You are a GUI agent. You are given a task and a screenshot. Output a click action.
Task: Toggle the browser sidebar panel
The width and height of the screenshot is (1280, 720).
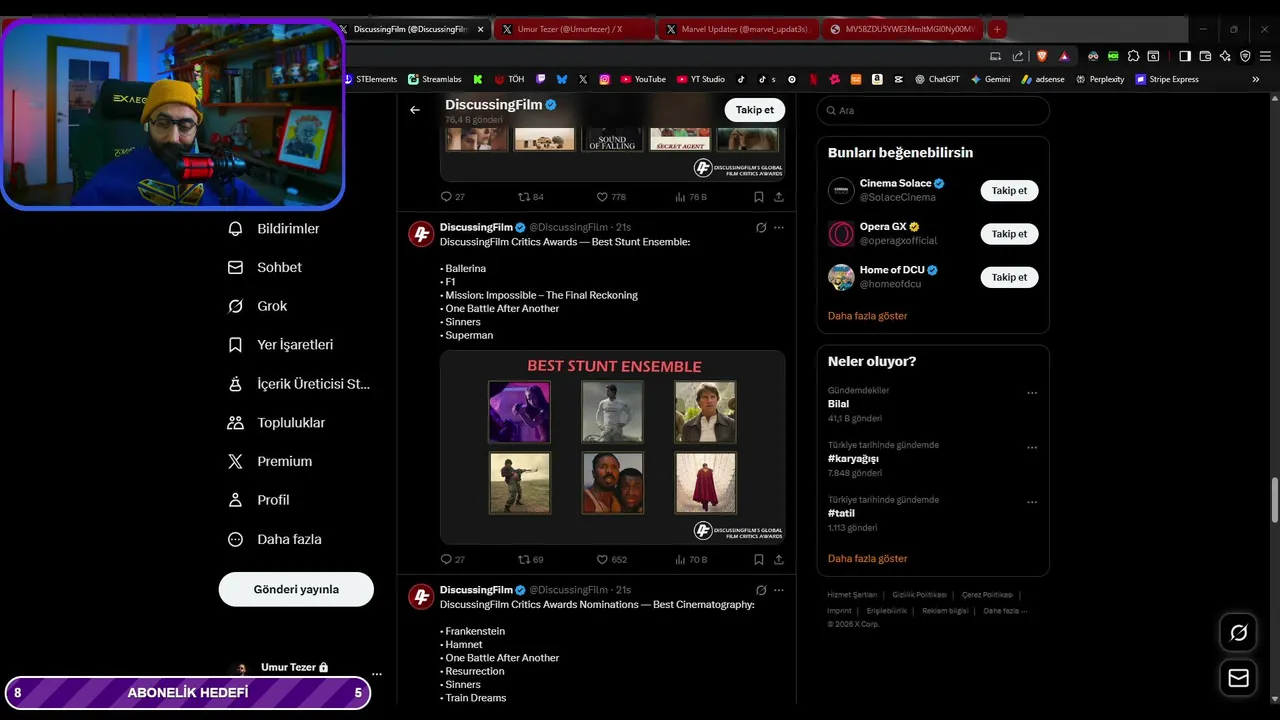pyautogui.click(x=1185, y=56)
